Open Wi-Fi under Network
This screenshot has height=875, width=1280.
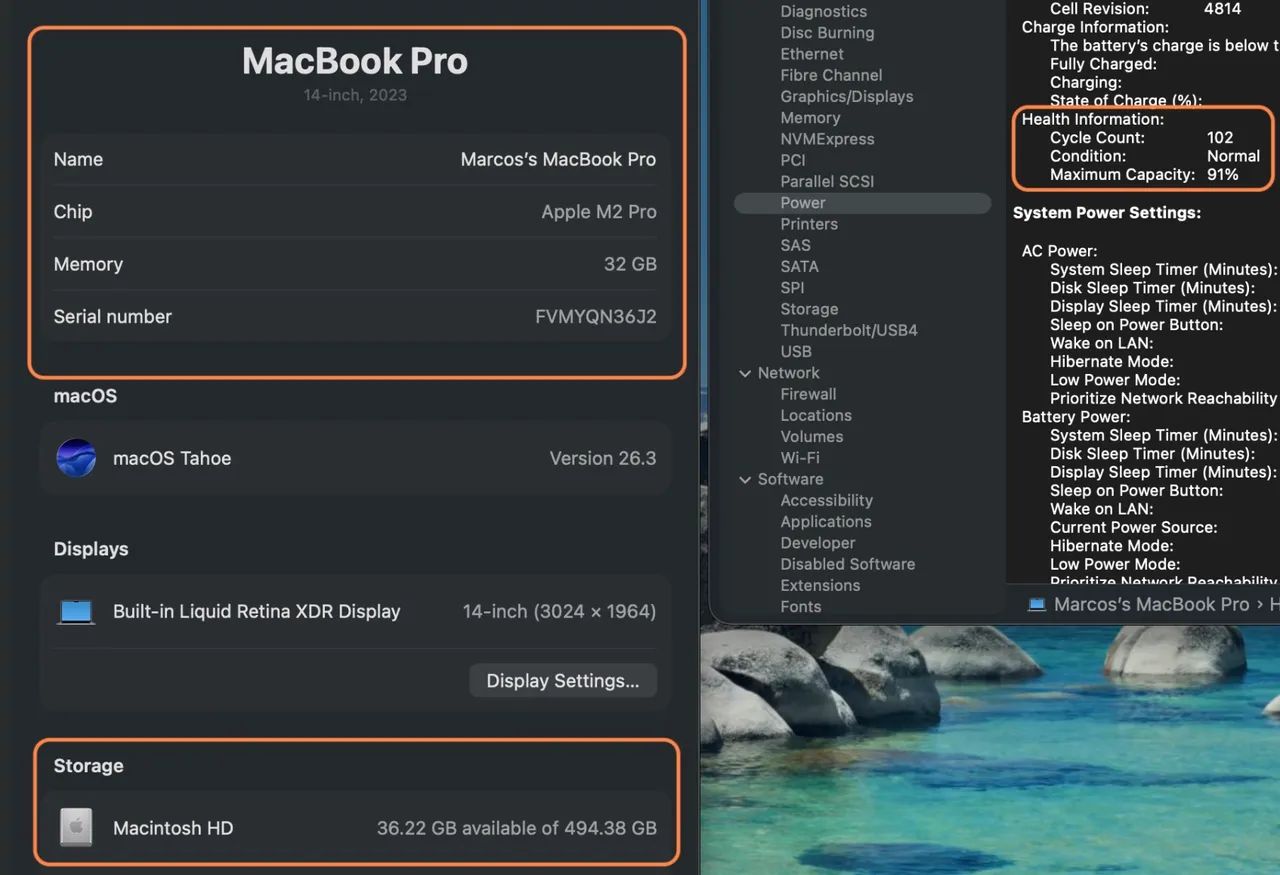(x=800, y=457)
